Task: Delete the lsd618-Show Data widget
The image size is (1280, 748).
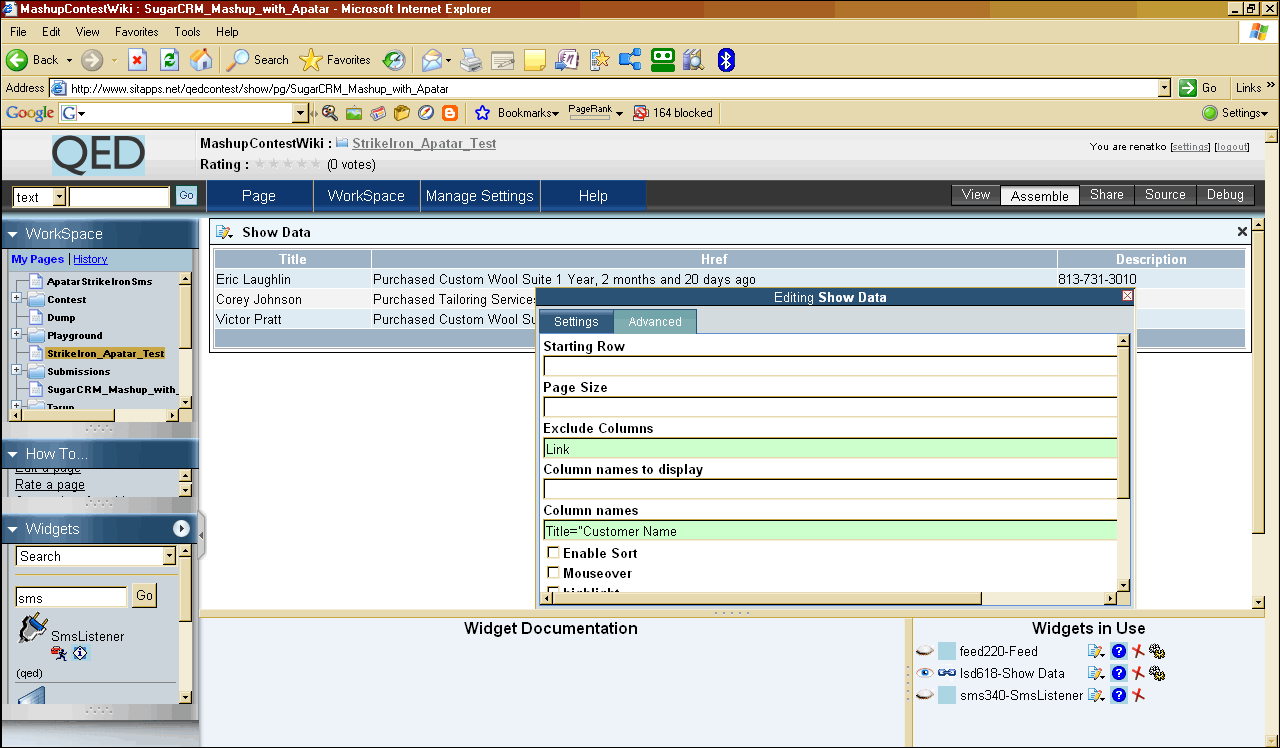Action: (x=1138, y=673)
